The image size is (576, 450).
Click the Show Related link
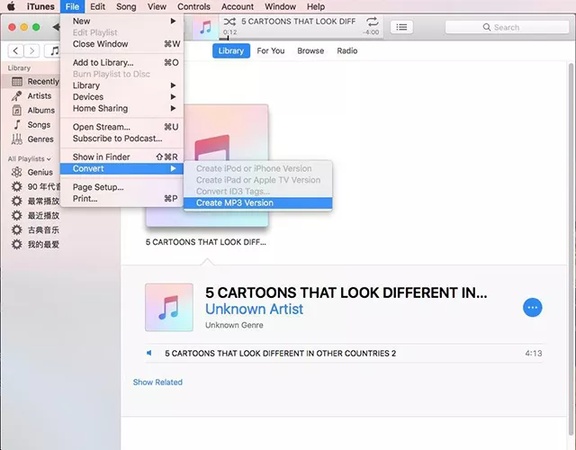(158, 382)
